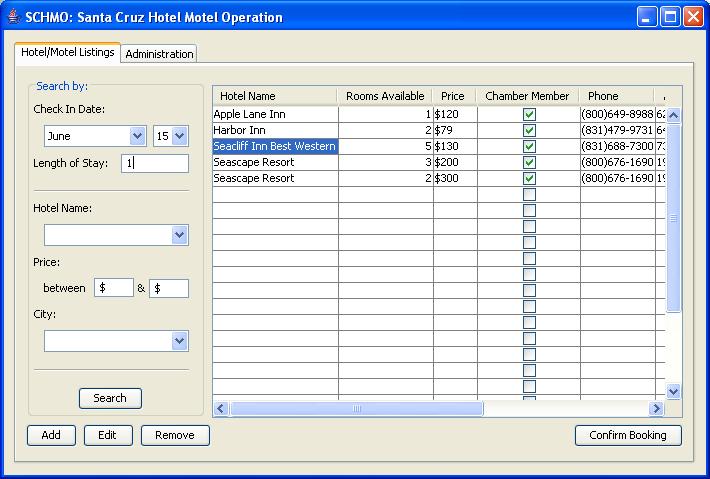Toggle Chamber Member checkbox for Seacliff Inn Best Western
710x479 pixels.
pyautogui.click(x=529, y=146)
